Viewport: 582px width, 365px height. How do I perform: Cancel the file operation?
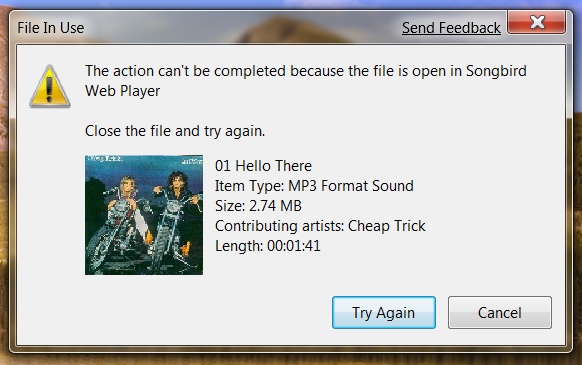pos(500,312)
